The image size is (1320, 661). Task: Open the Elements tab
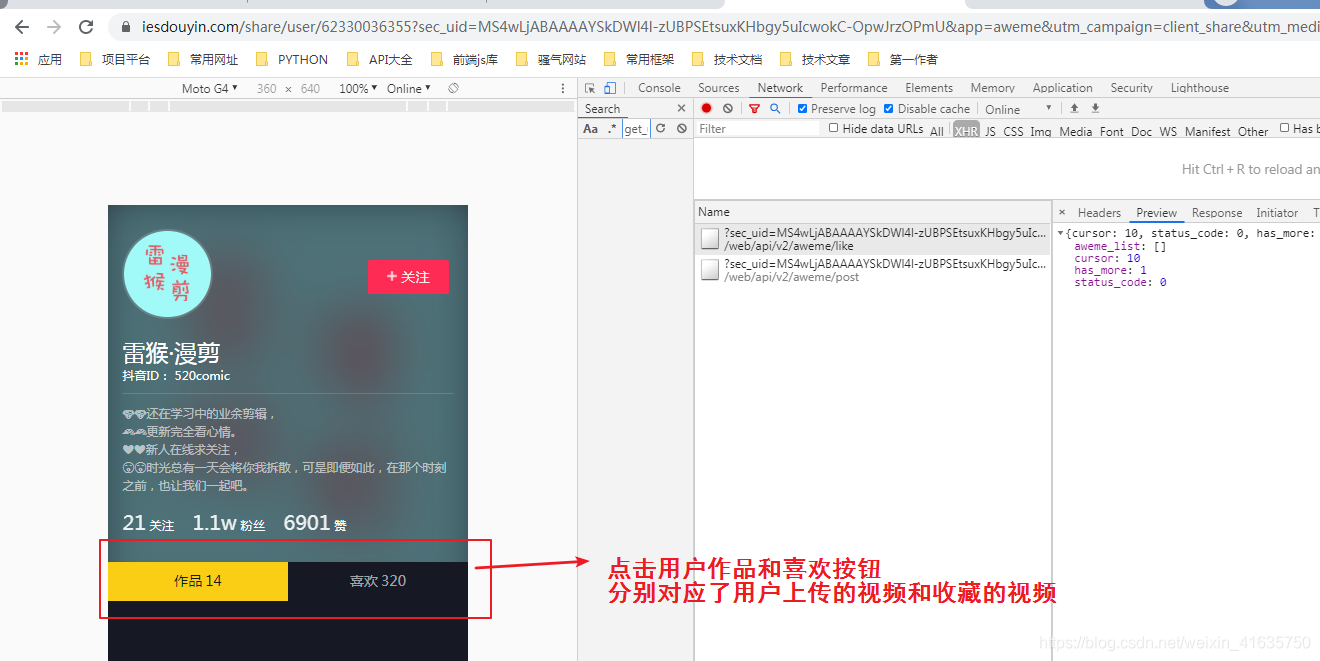click(x=929, y=88)
